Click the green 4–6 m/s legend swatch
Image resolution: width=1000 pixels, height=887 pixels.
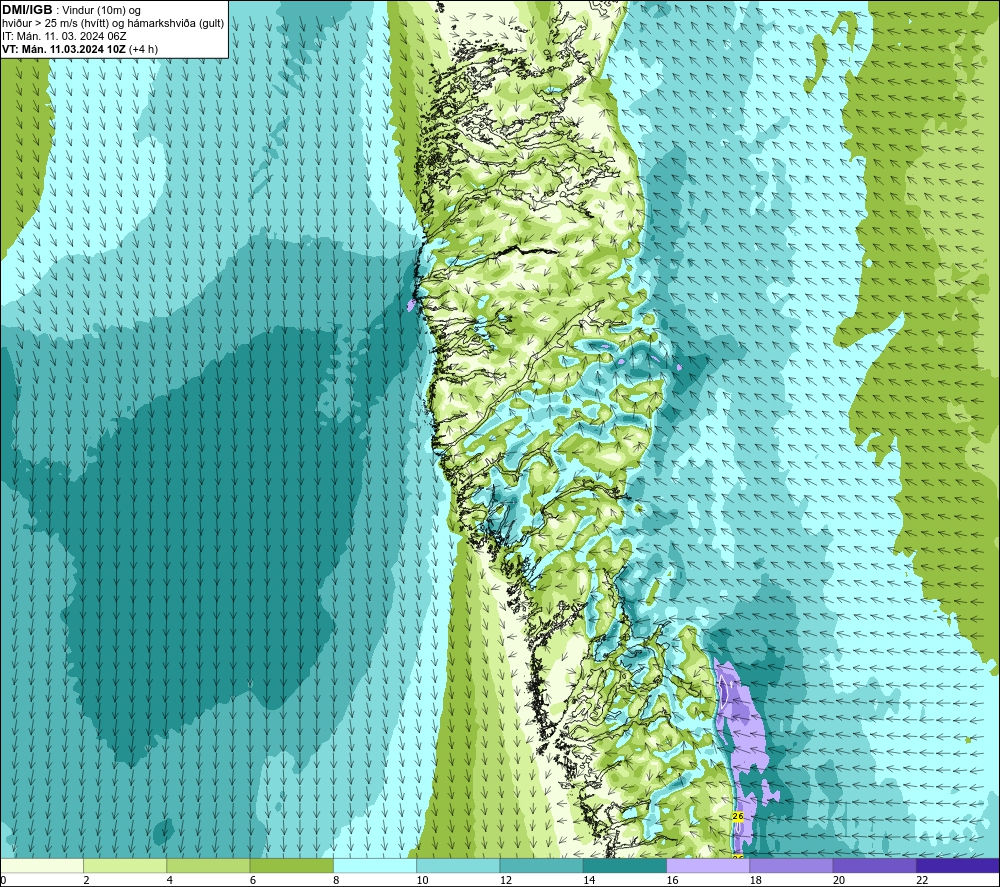209,865
